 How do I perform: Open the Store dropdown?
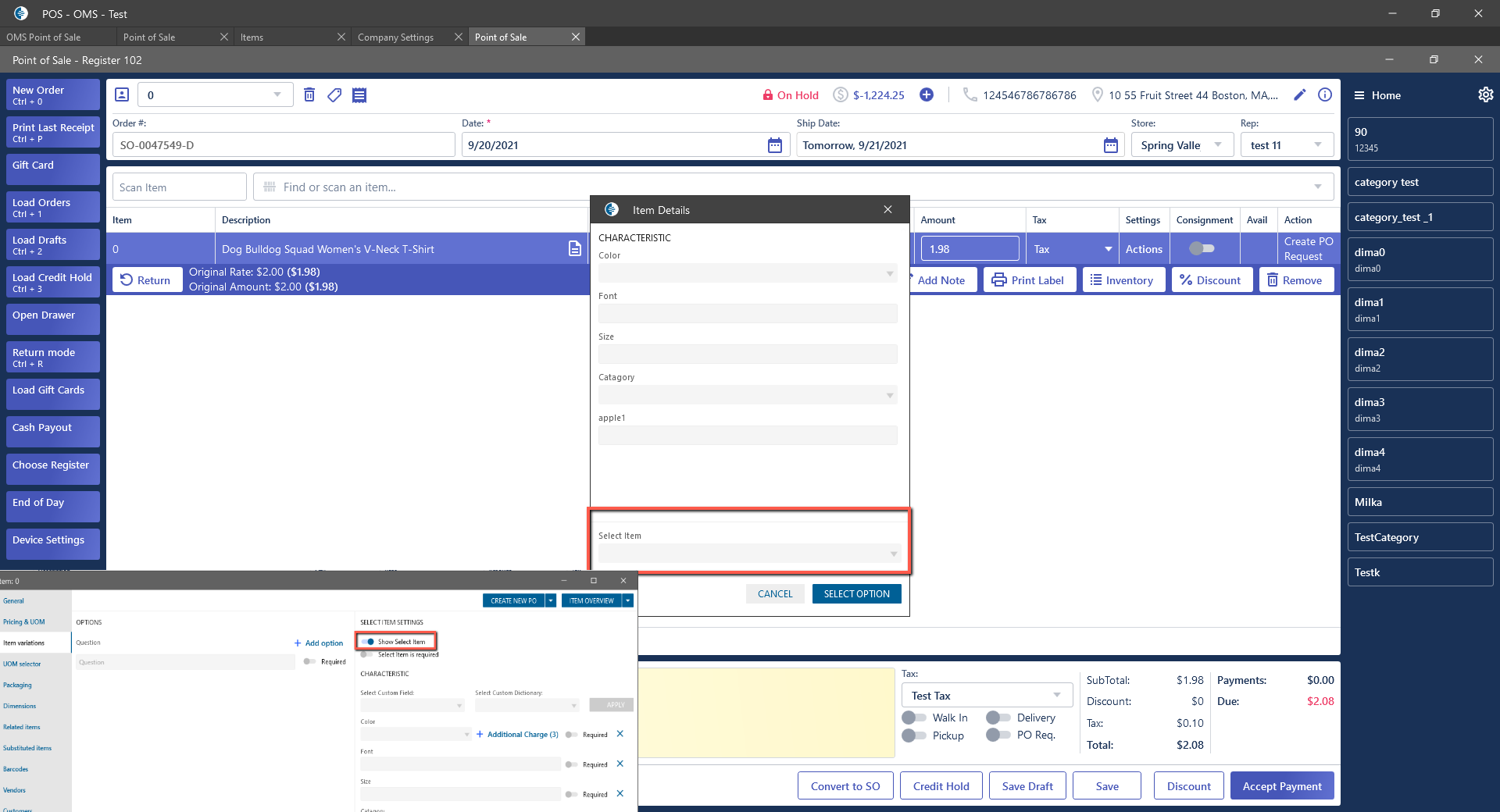point(1218,144)
